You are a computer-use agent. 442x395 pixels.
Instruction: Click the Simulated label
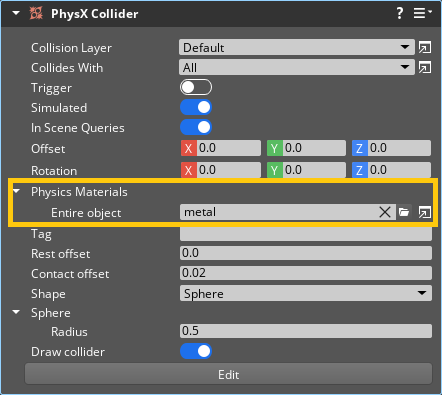coord(59,108)
